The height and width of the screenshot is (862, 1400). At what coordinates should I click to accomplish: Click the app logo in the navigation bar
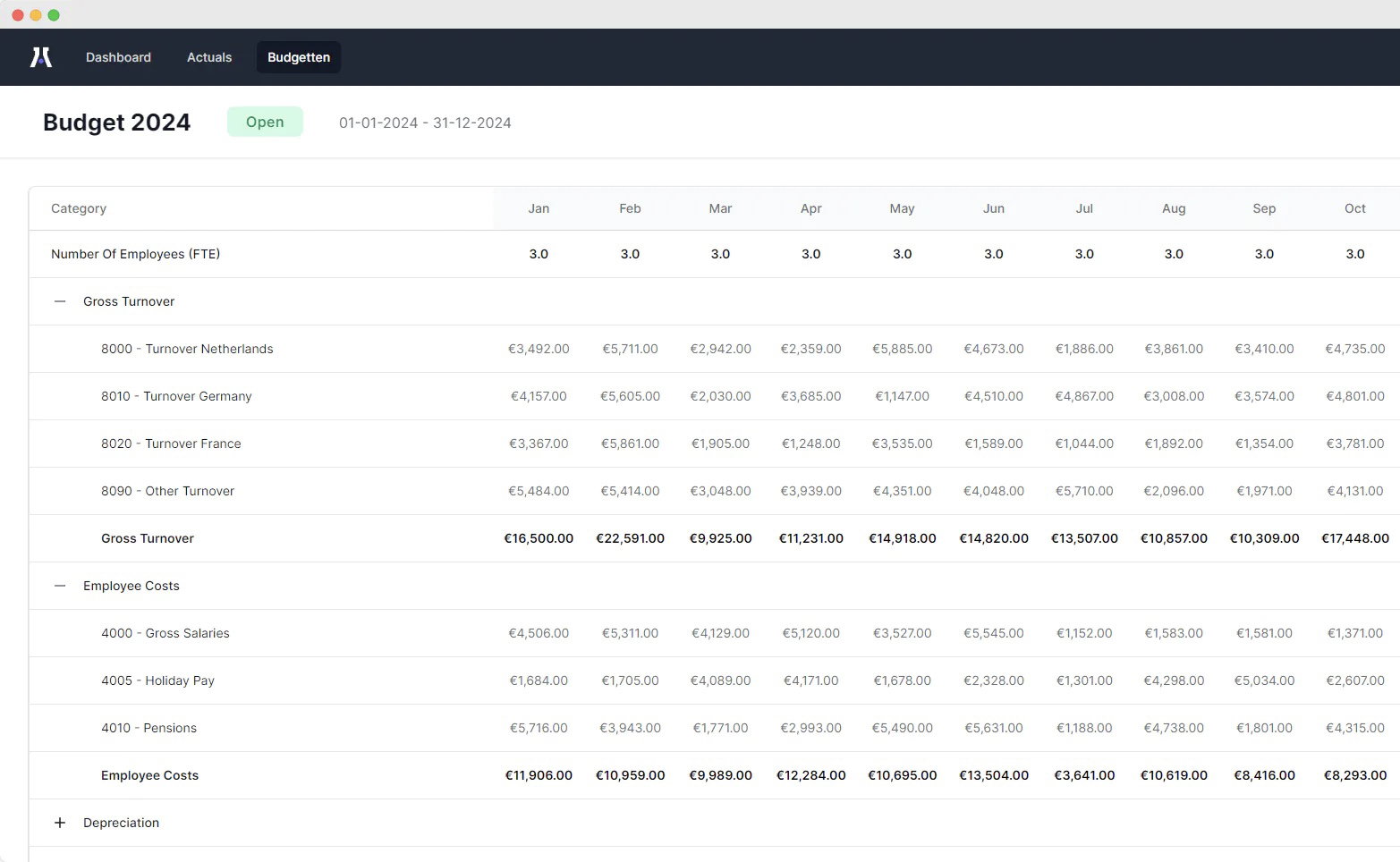click(x=41, y=57)
